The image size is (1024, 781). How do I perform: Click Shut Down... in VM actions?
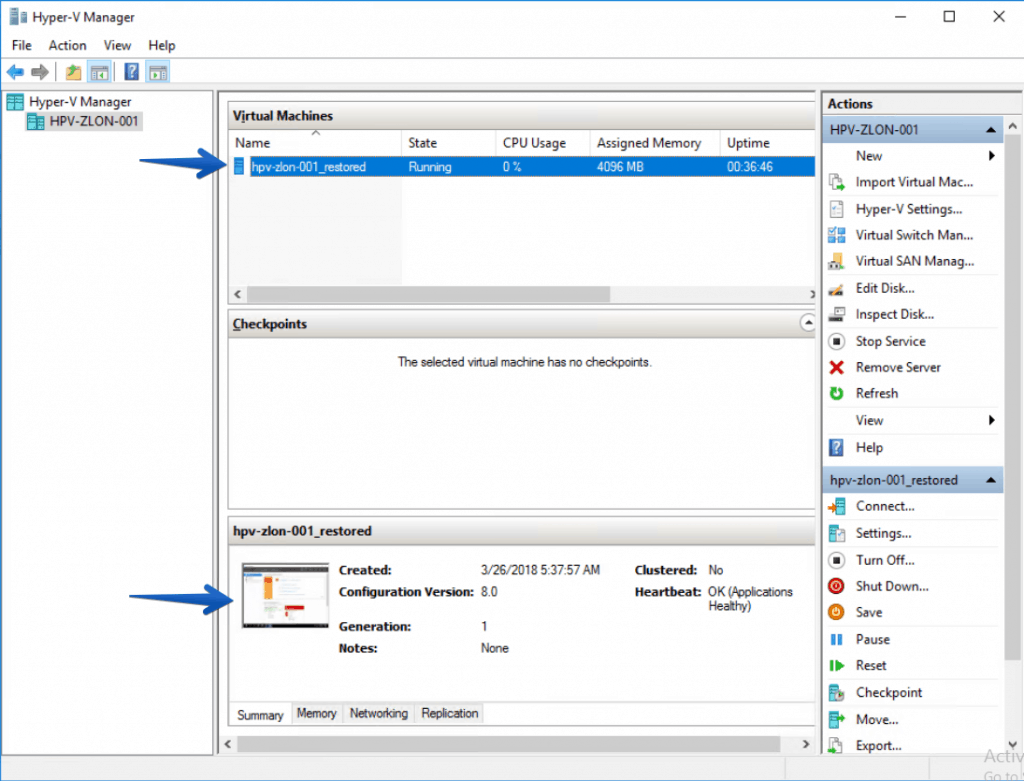(892, 586)
